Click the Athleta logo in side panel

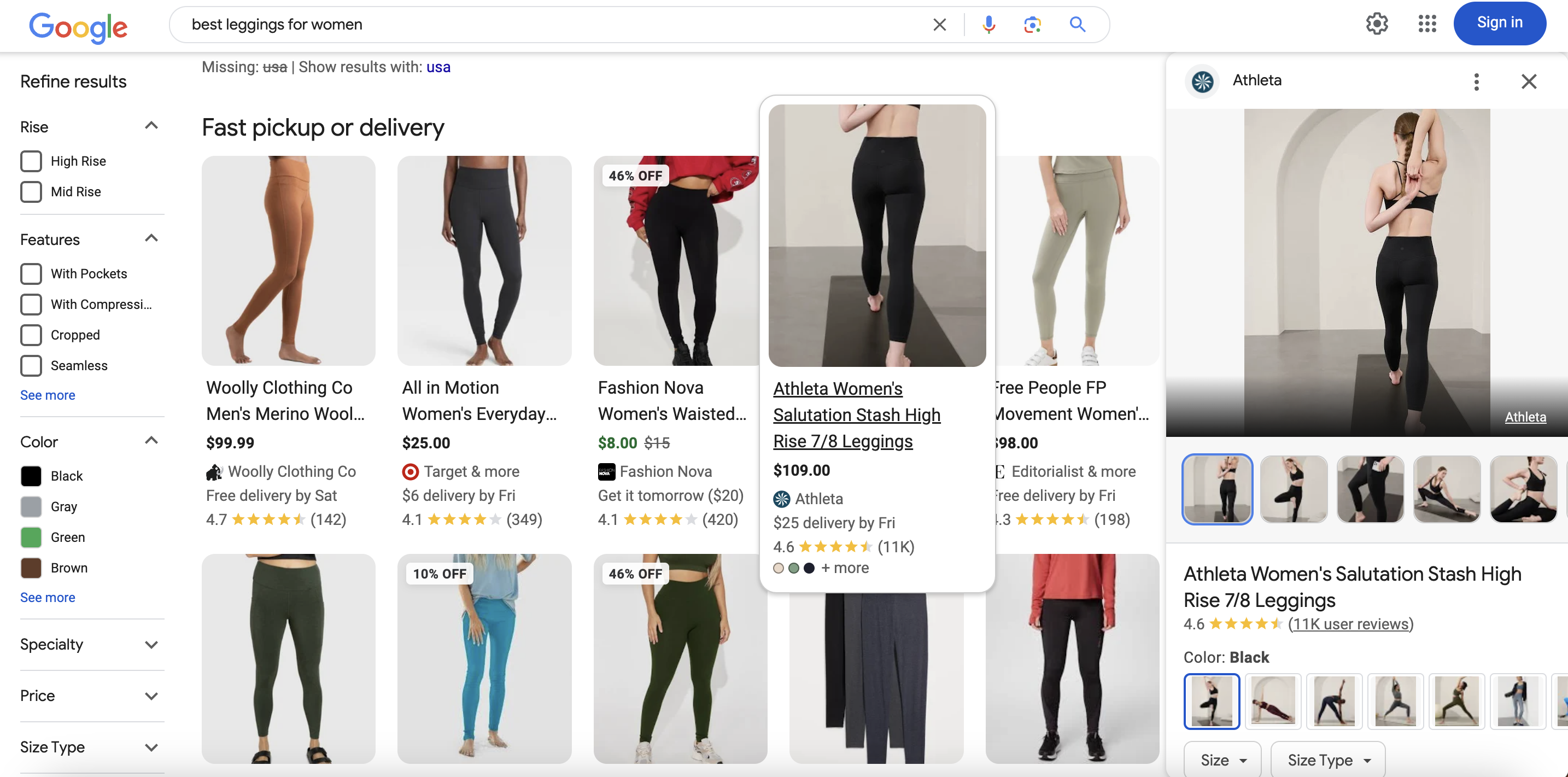click(1202, 81)
